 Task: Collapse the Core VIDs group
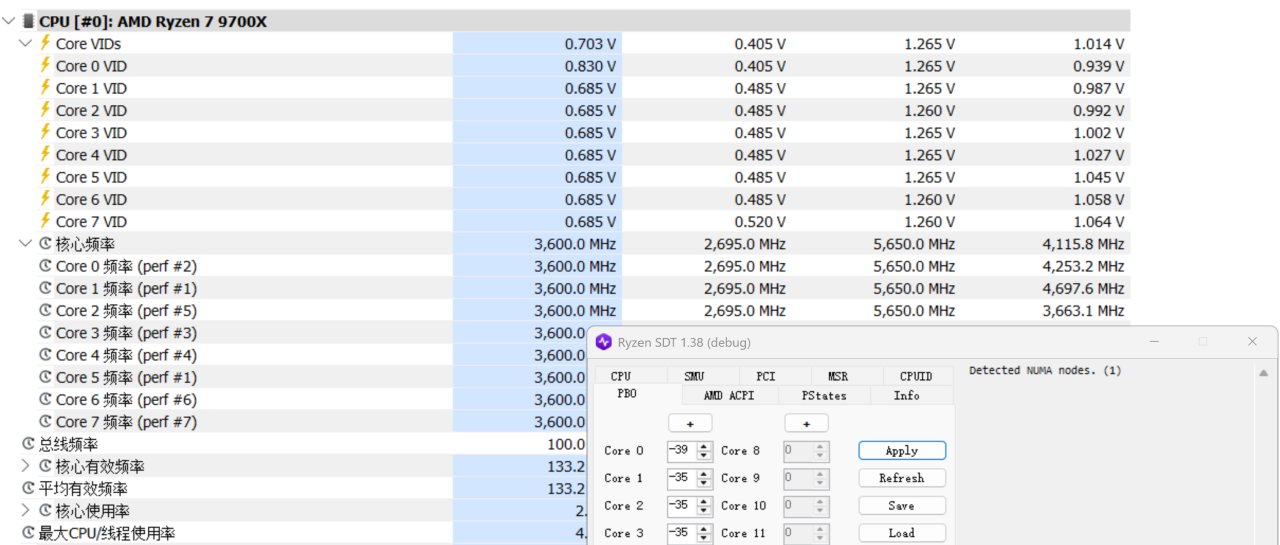(25, 43)
